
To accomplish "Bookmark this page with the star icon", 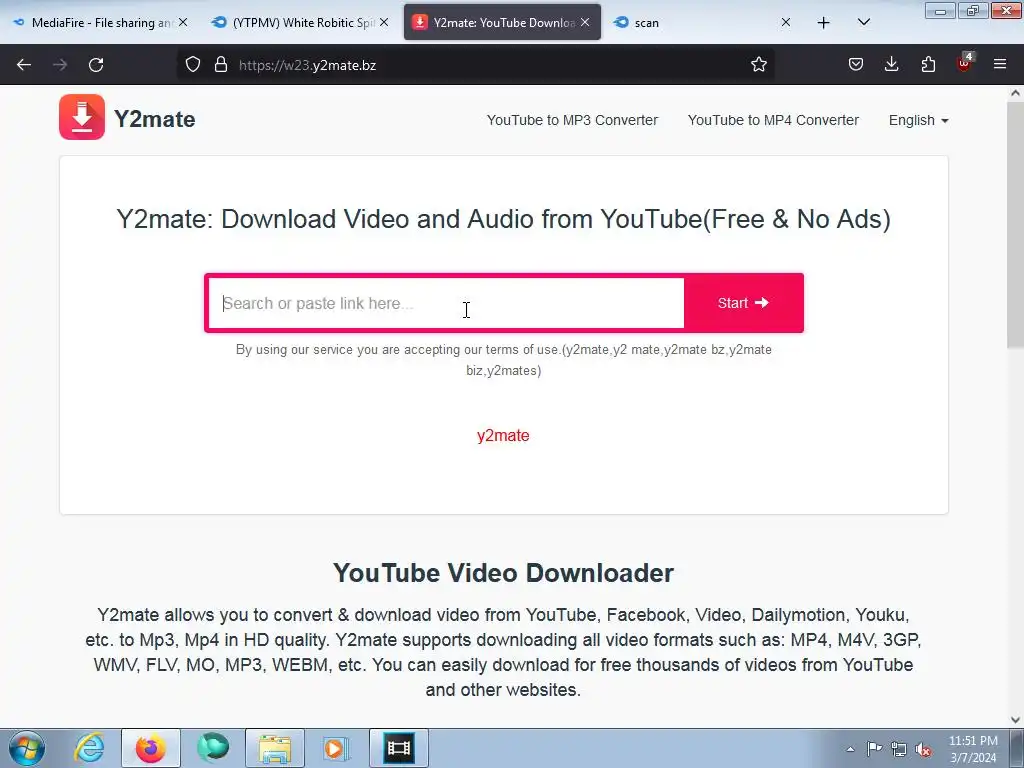I will pos(758,64).
